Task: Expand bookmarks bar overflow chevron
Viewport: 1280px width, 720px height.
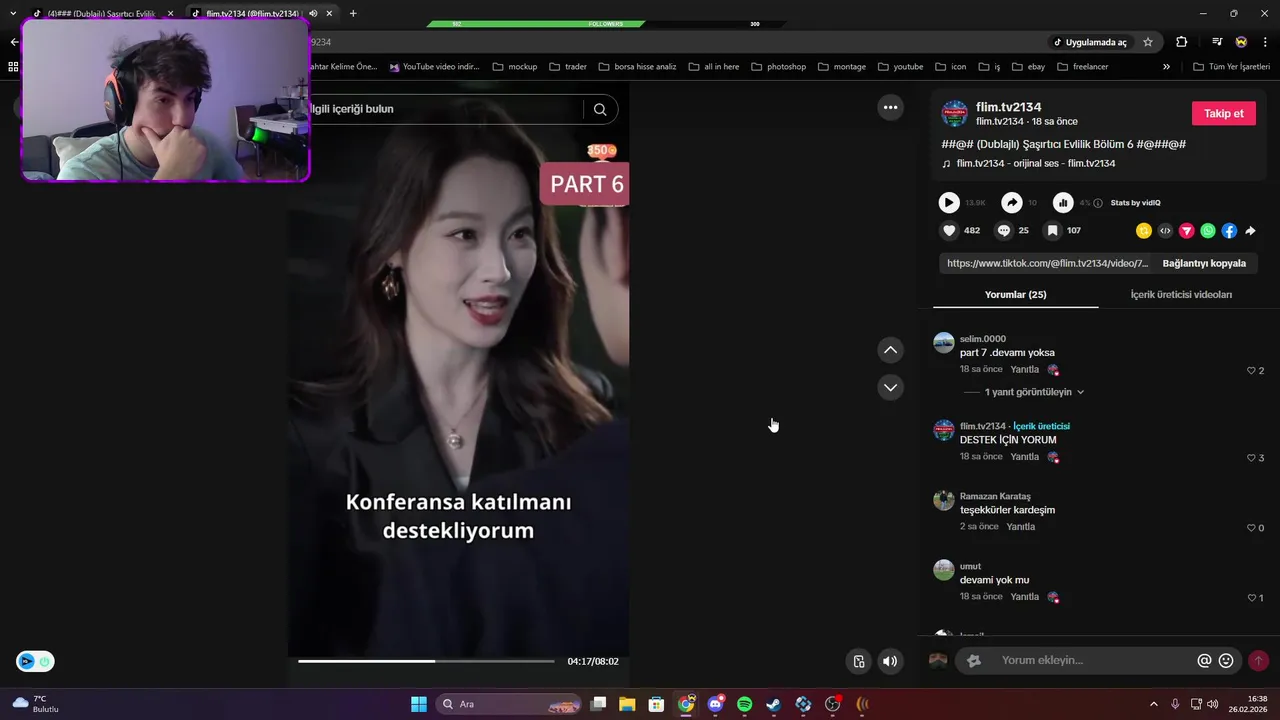Action: [x=1166, y=66]
